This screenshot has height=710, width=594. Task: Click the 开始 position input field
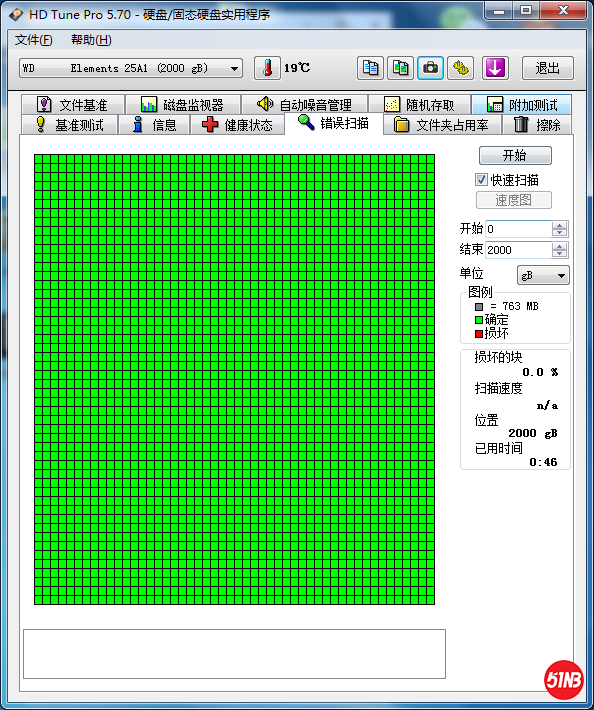click(518, 229)
